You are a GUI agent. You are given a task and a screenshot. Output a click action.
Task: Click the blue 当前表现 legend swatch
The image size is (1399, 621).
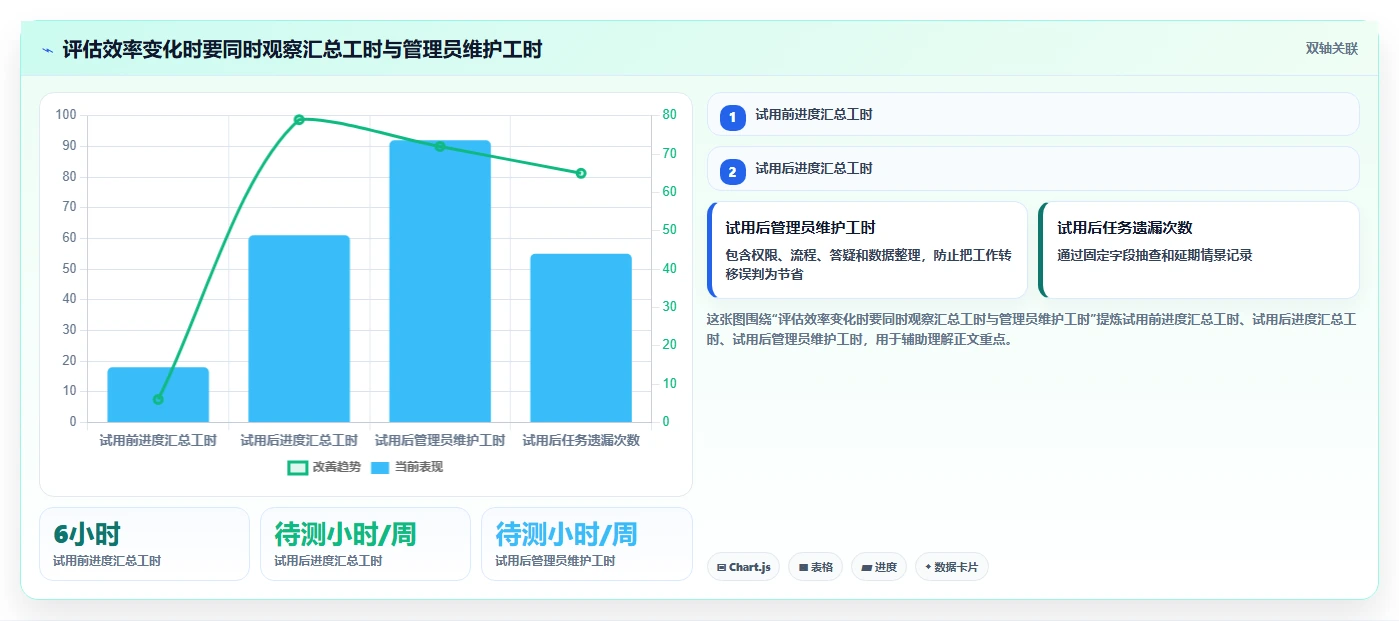380,467
